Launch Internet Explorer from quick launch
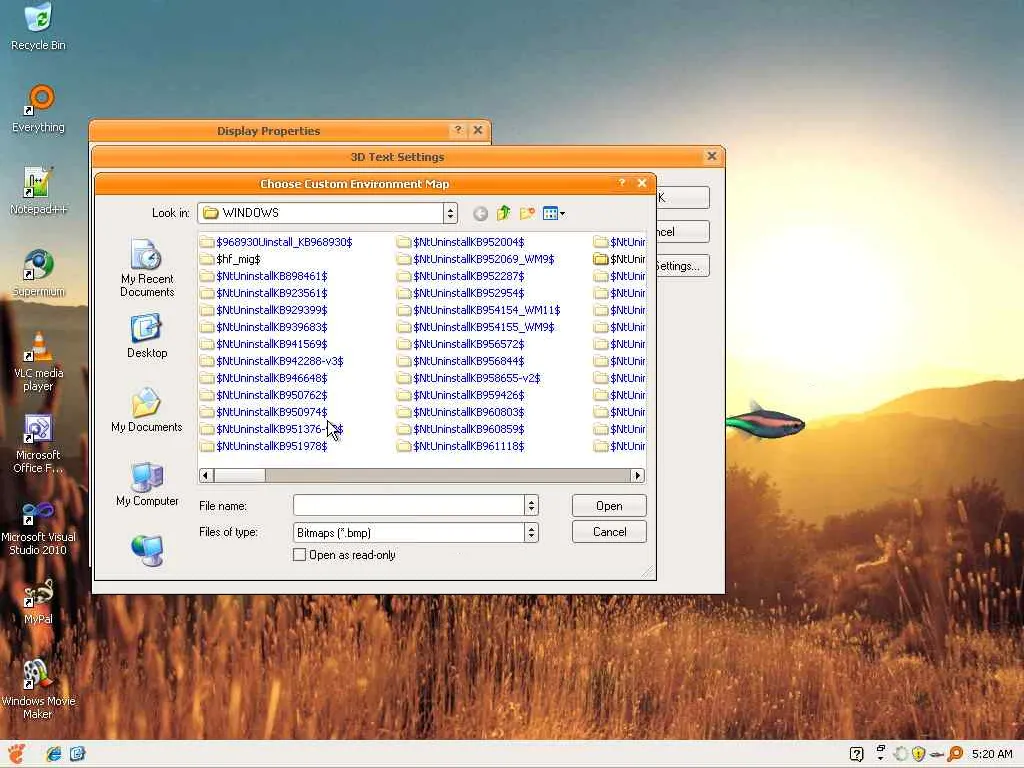Image resolution: width=1024 pixels, height=768 pixels. coord(54,754)
